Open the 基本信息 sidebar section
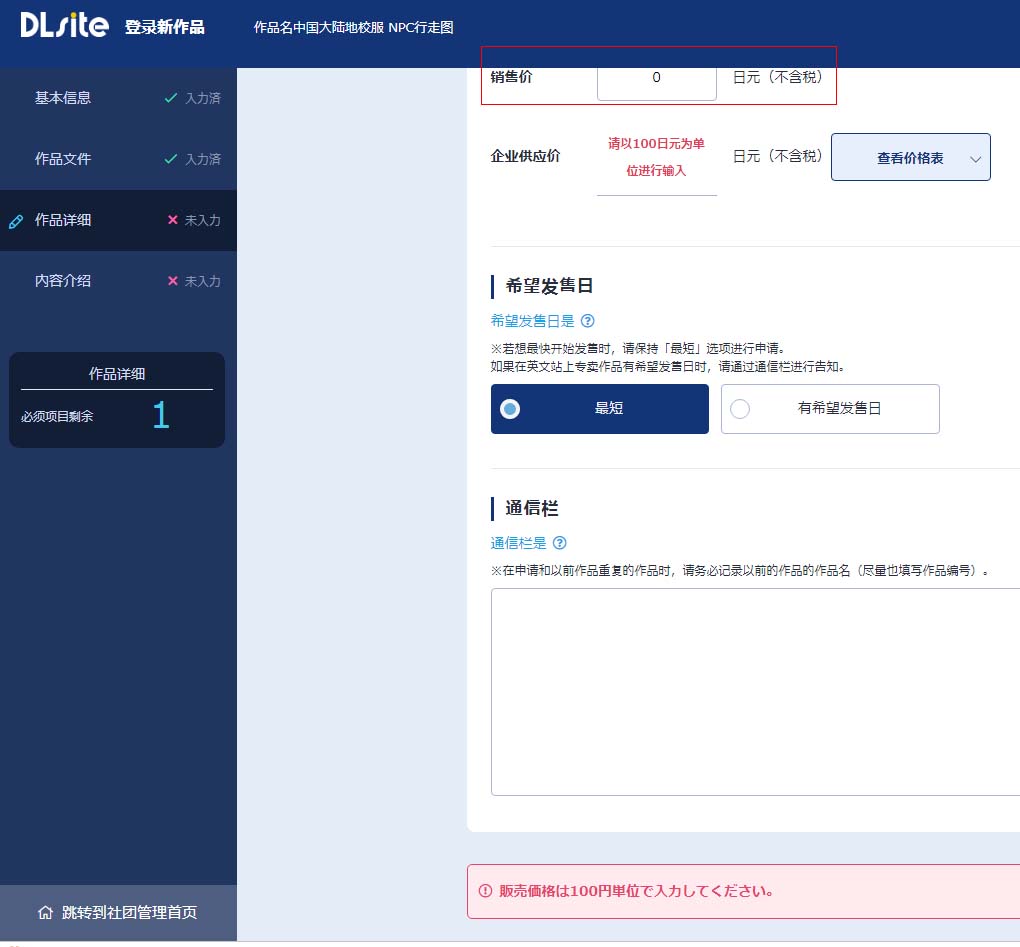Image resolution: width=1020 pixels, height=947 pixels. pyautogui.click(x=118, y=98)
